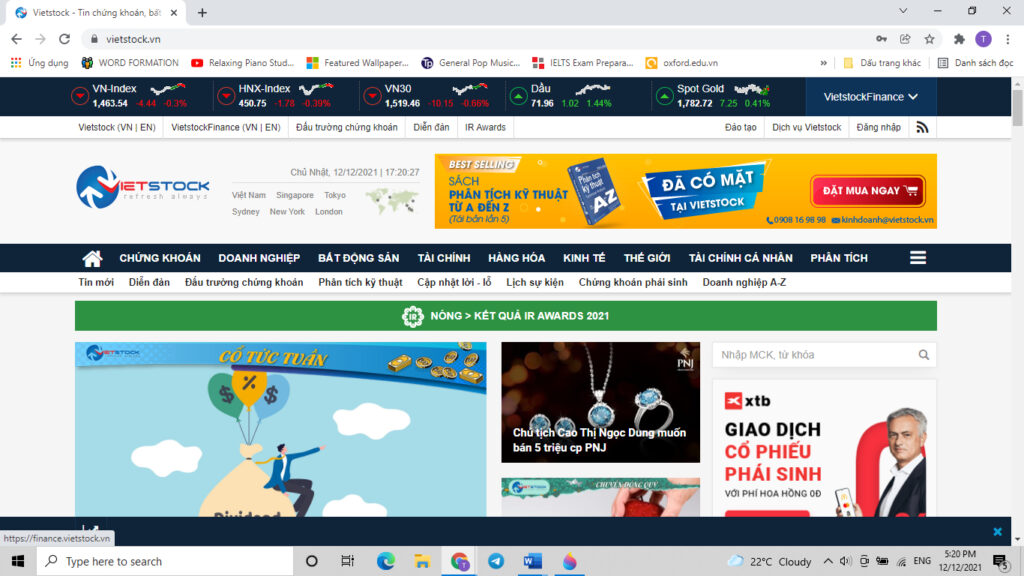Close the bottom banner with X
The height and width of the screenshot is (576, 1024).
(x=997, y=532)
